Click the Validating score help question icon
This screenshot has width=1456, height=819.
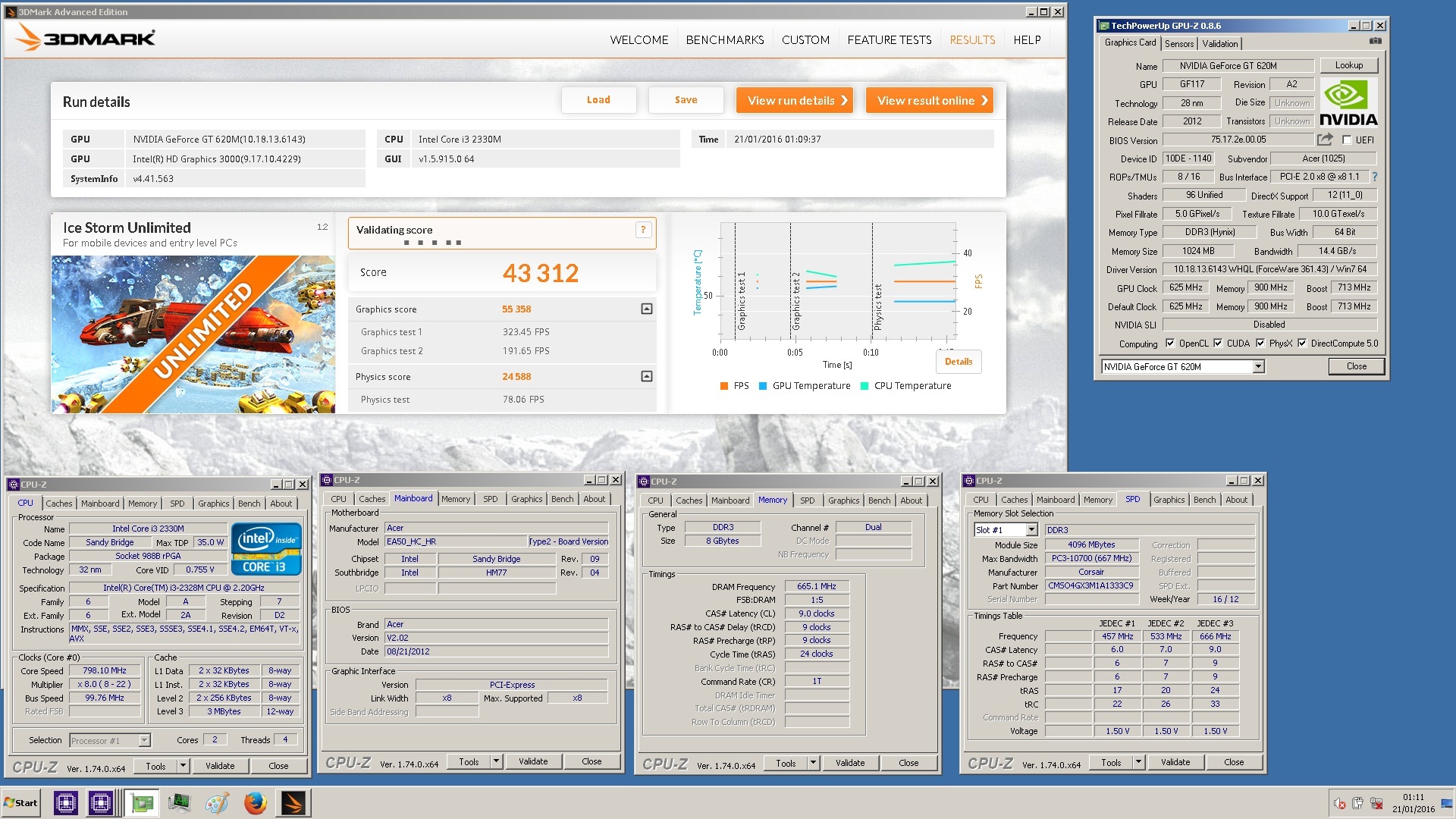point(643,230)
